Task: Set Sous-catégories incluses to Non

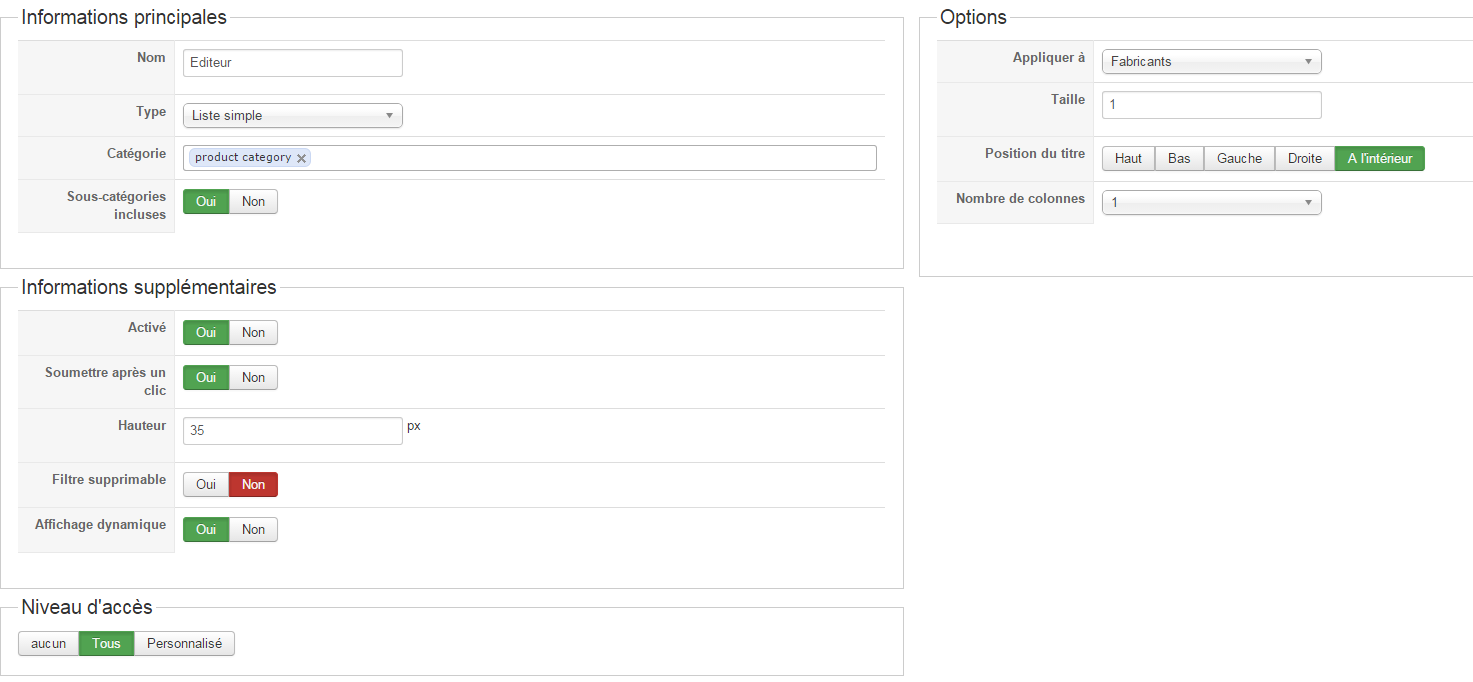Action: (x=253, y=202)
